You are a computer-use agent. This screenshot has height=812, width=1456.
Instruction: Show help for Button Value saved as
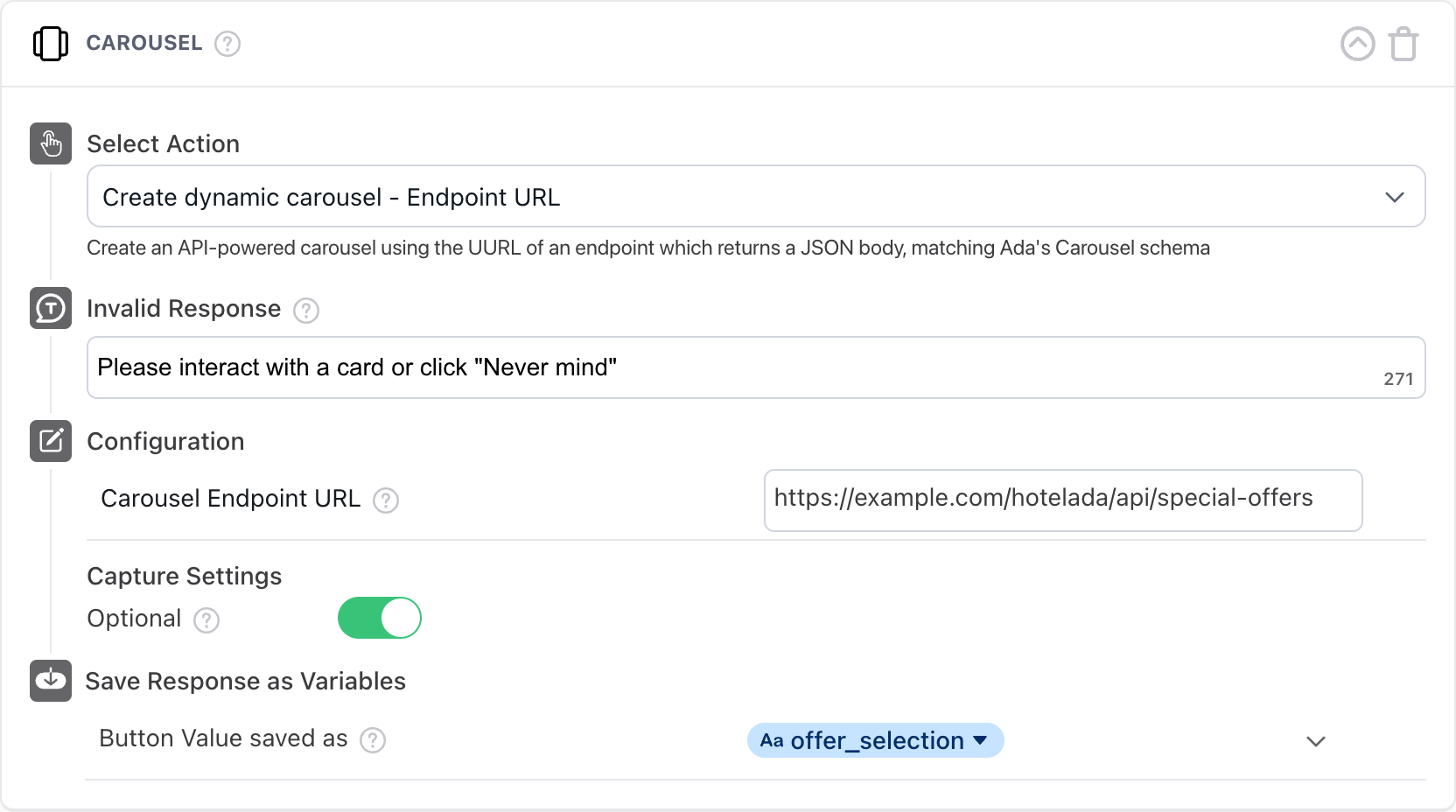(373, 740)
